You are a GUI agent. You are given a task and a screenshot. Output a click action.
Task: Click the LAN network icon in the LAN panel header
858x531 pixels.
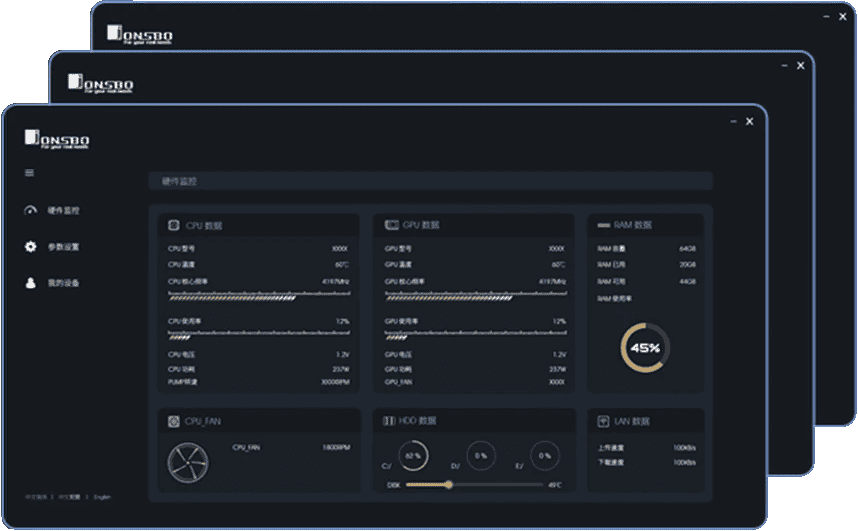[603, 421]
